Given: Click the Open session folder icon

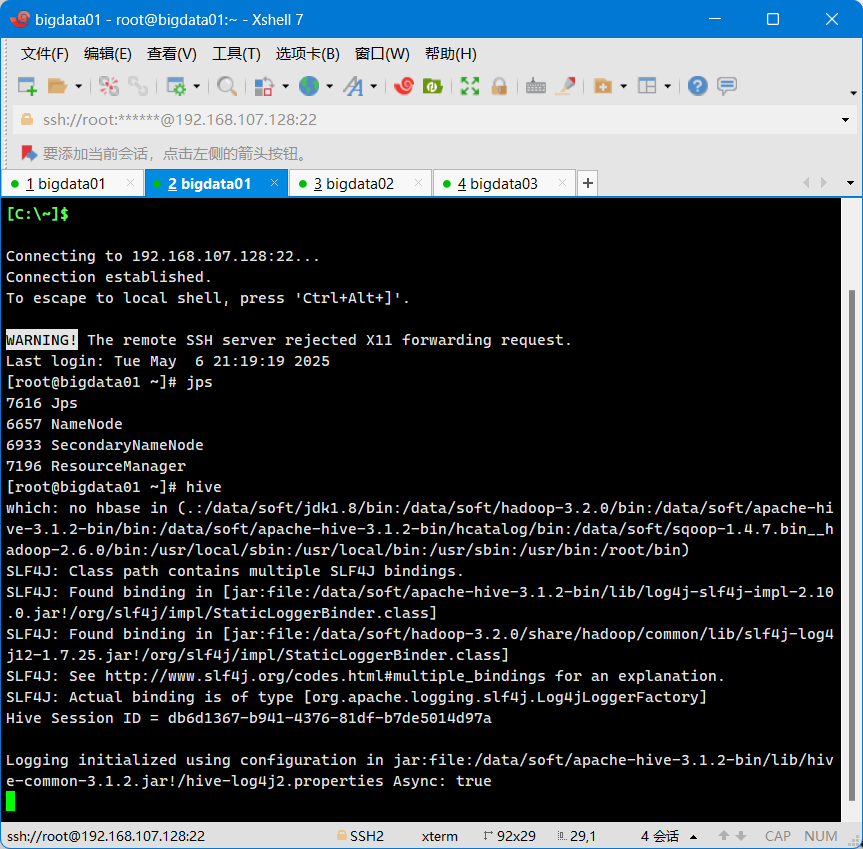Looking at the screenshot, I should (x=57, y=86).
